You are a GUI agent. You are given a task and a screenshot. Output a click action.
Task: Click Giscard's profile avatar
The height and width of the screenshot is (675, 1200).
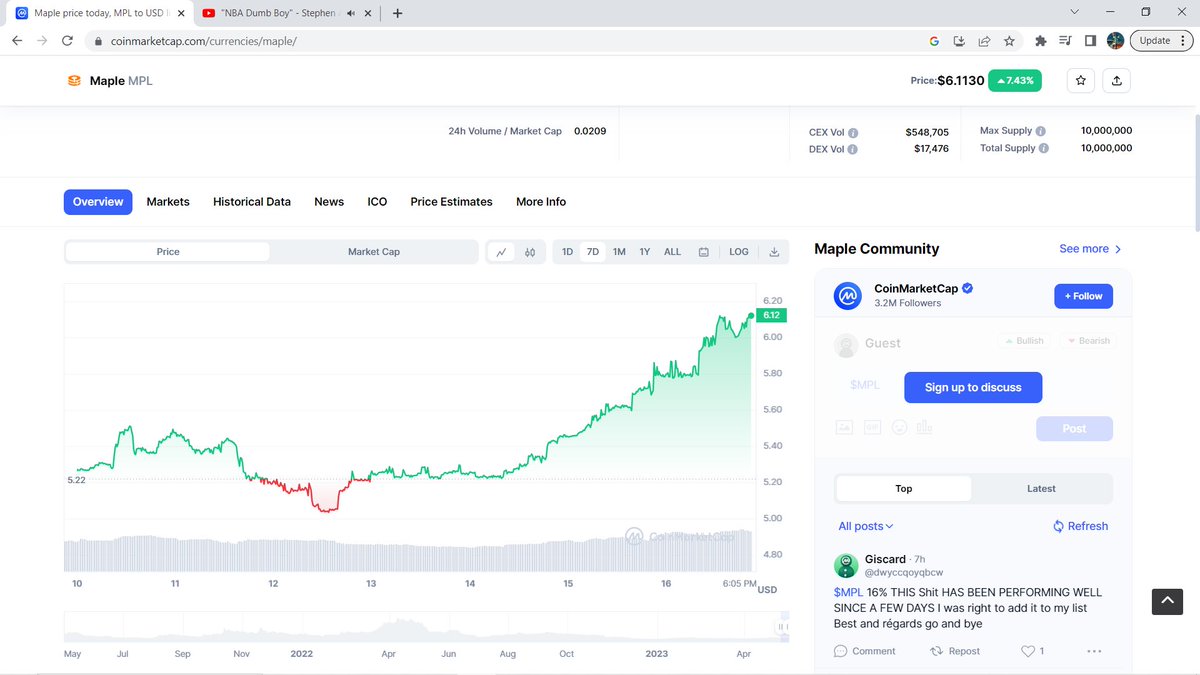click(x=846, y=565)
